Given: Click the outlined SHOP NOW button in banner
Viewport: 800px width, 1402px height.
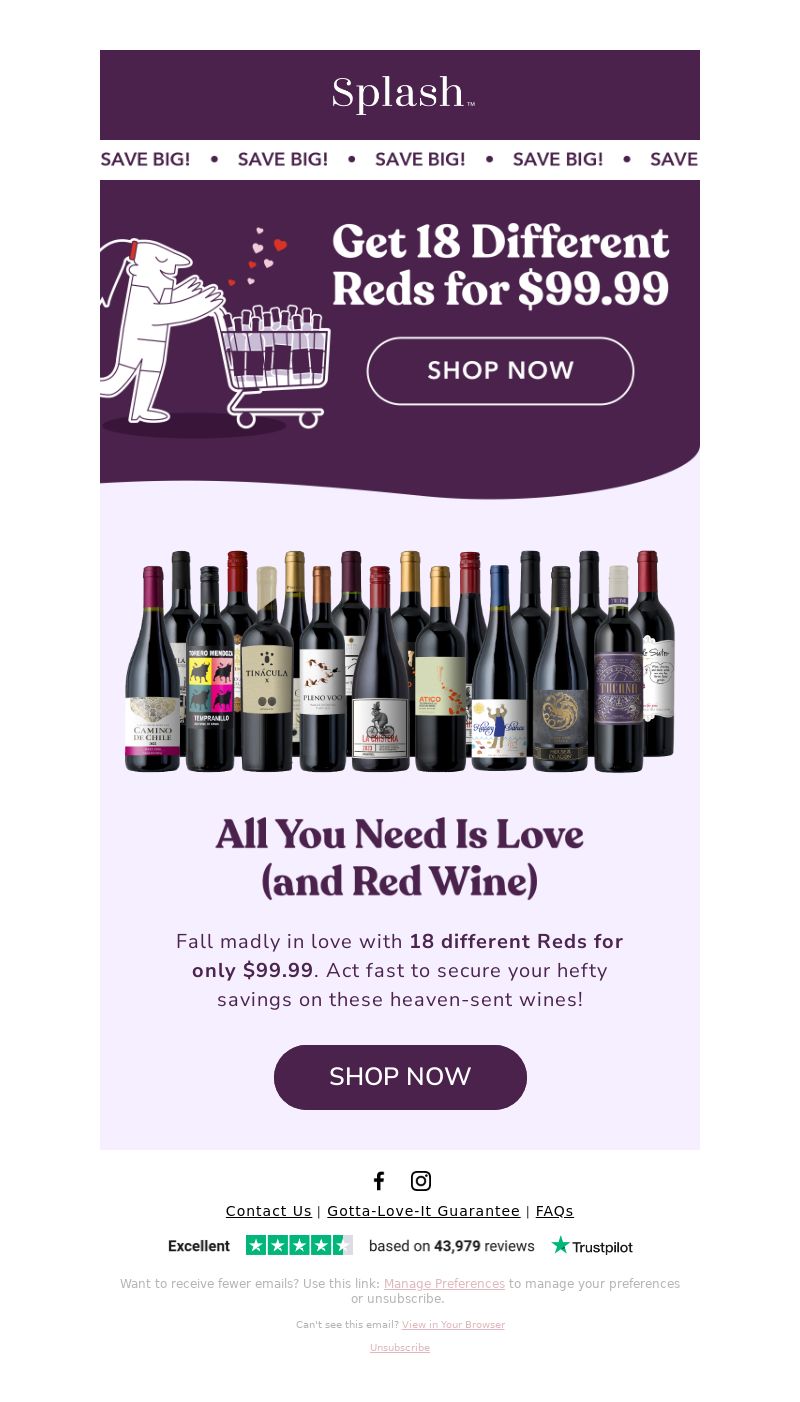Looking at the screenshot, I should pyautogui.click(x=500, y=371).
